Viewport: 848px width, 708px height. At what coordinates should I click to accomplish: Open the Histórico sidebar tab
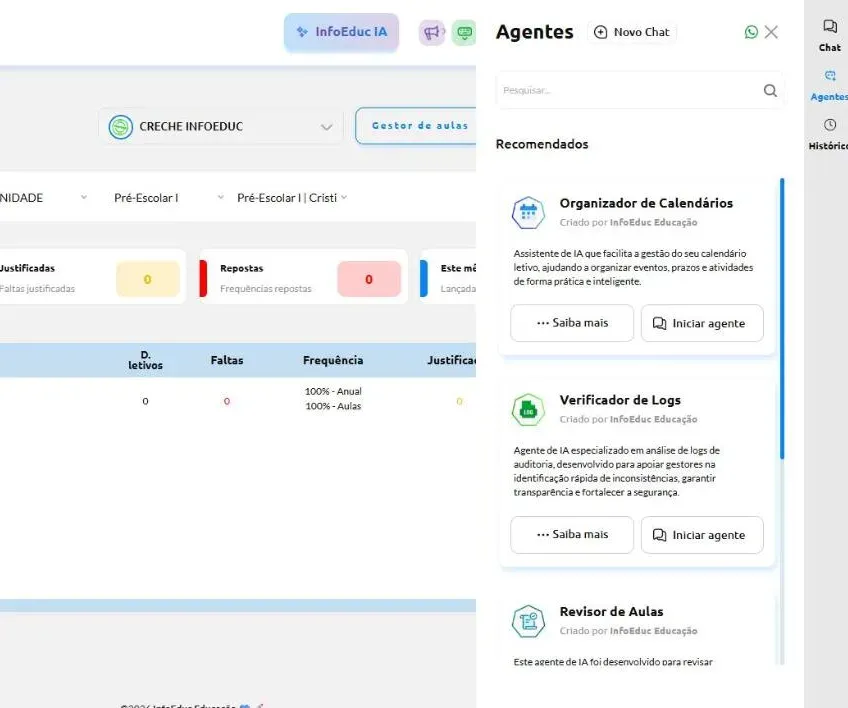[830, 135]
